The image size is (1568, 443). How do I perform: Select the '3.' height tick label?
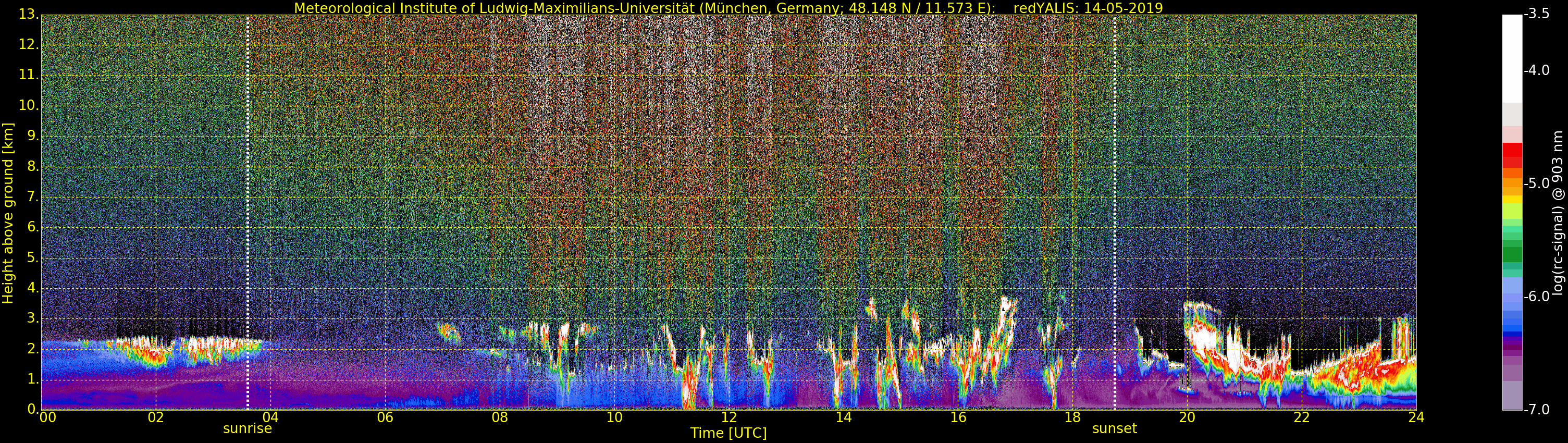tap(33, 318)
